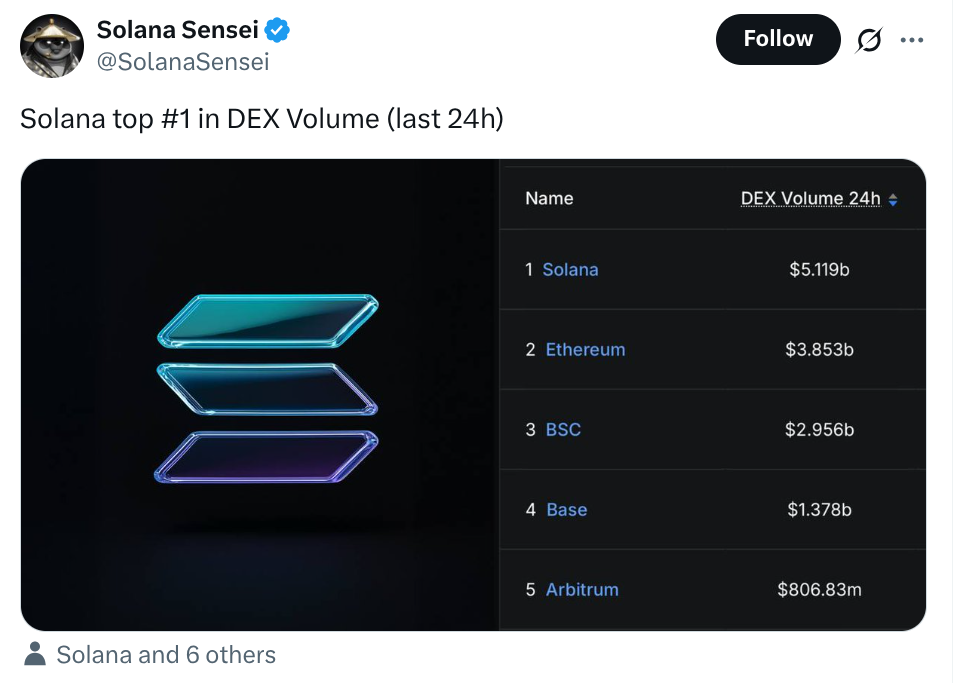Viewport: 972px width, 683px height.
Task: View Solana Sensei's profile avatar
Action: pyautogui.click(x=51, y=46)
